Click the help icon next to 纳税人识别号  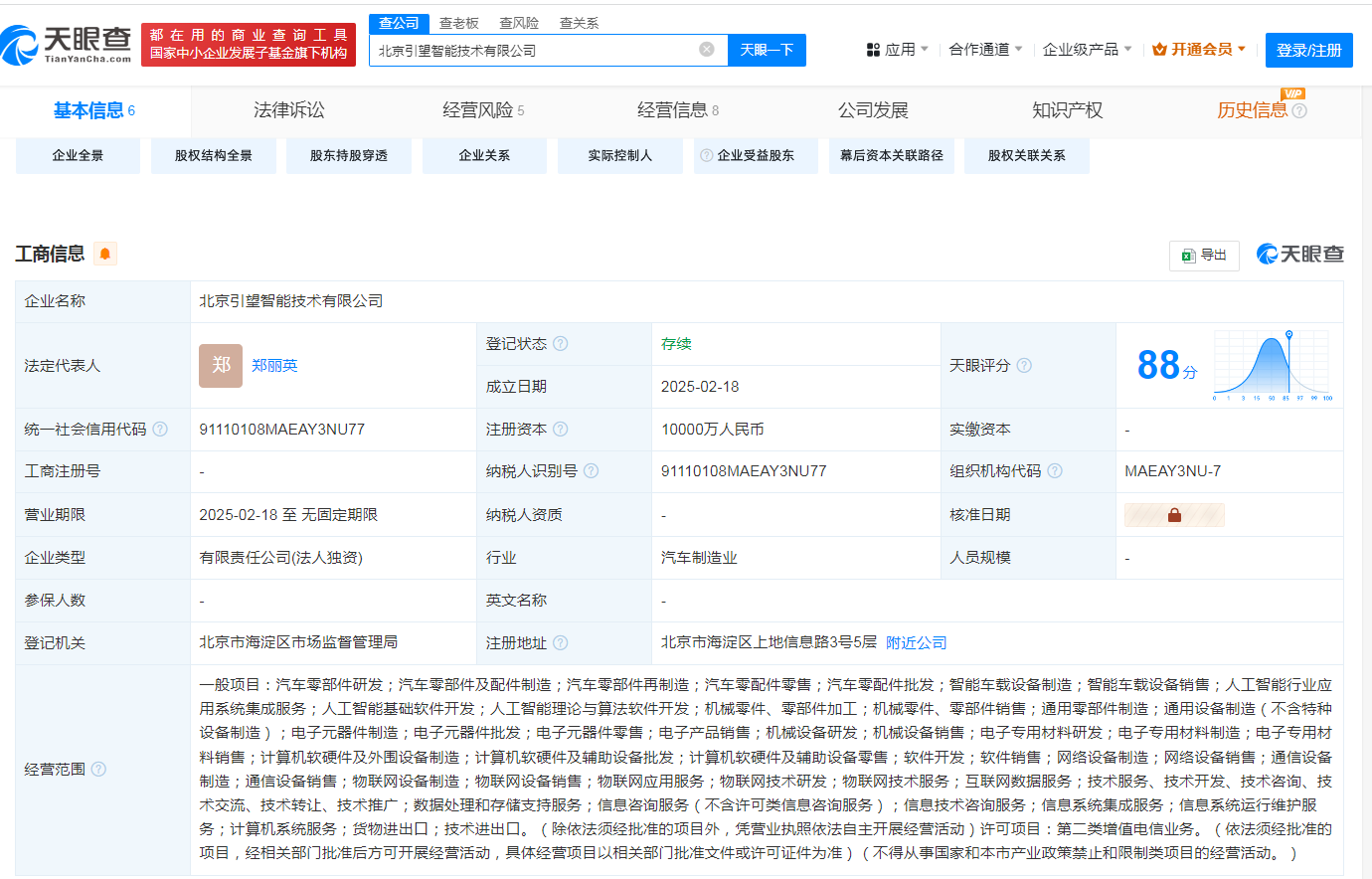click(592, 471)
